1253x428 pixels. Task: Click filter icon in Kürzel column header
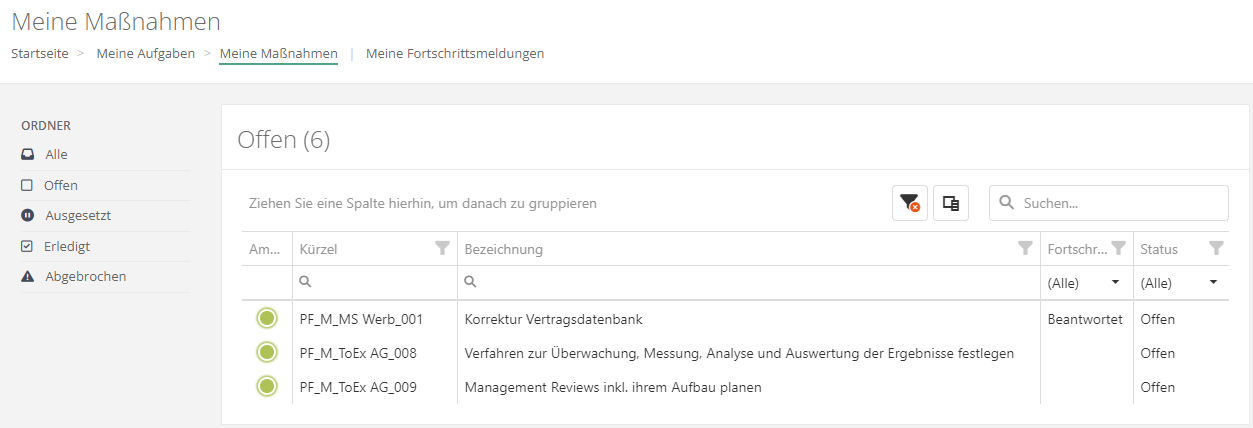(442, 249)
